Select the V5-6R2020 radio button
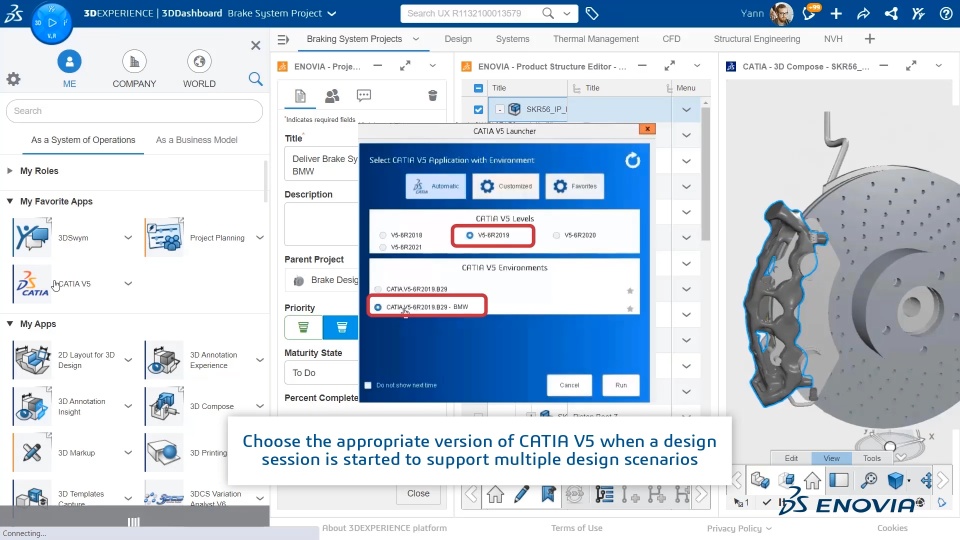Viewport: 960px width, 540px height. (x=556, y=235)
